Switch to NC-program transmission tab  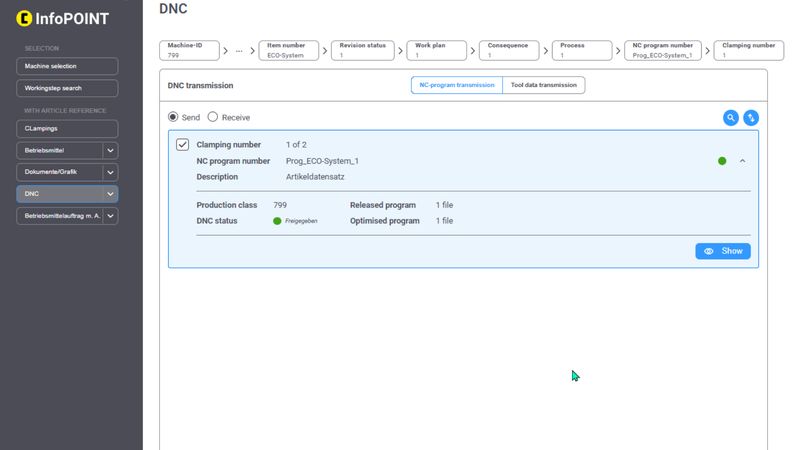[x=457, y=85]
